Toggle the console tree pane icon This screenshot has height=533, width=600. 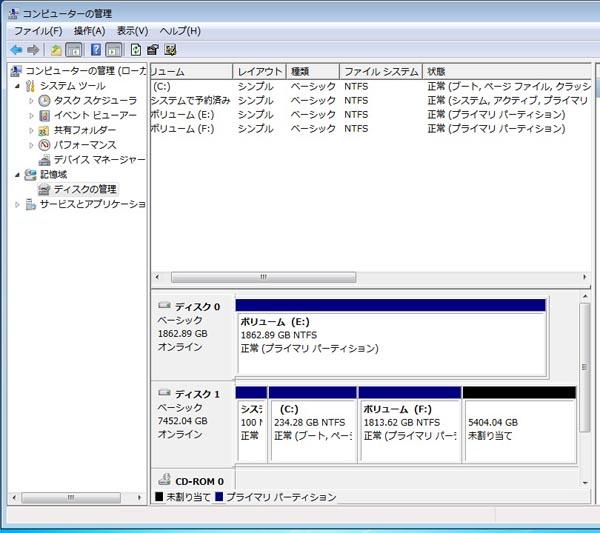click(74, 50)
